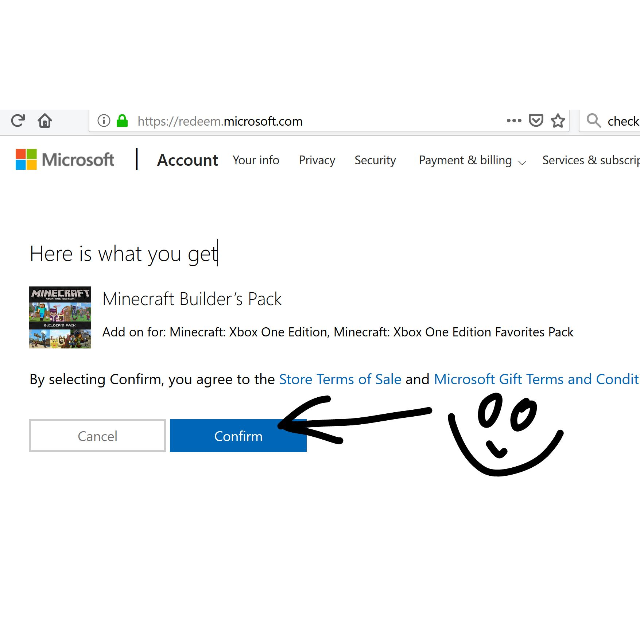The width and height of the screenshot is (640, 640).
Task: Open page actions three-dot menu
Action: tap(514, 121)
